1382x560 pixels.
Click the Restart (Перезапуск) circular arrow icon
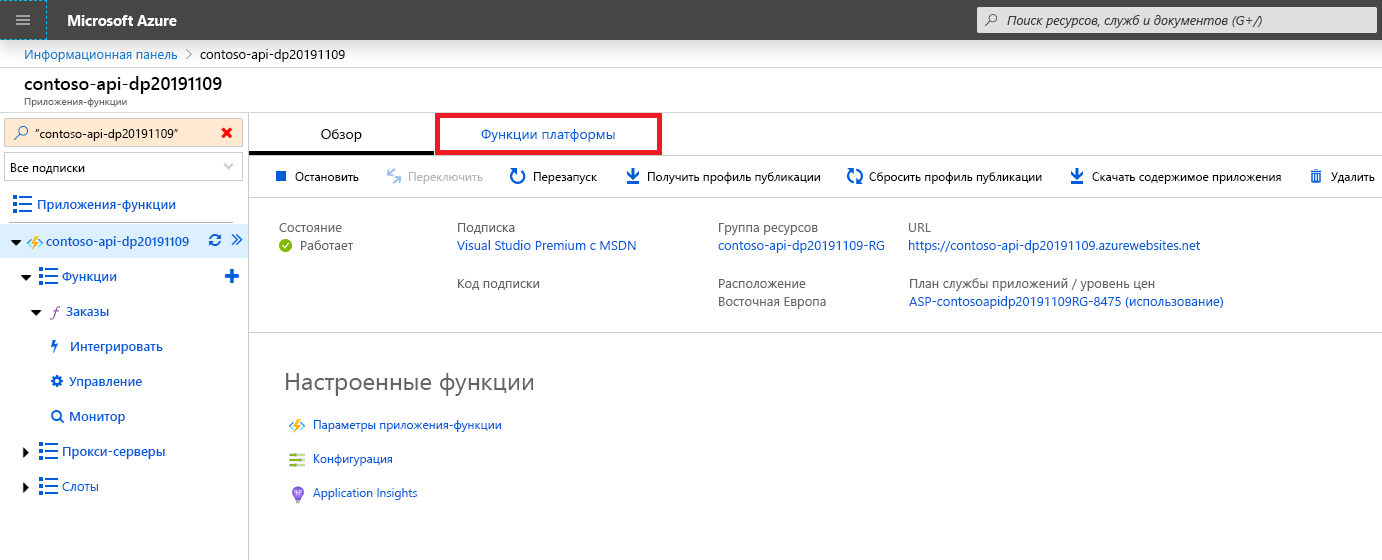(517, 177)
